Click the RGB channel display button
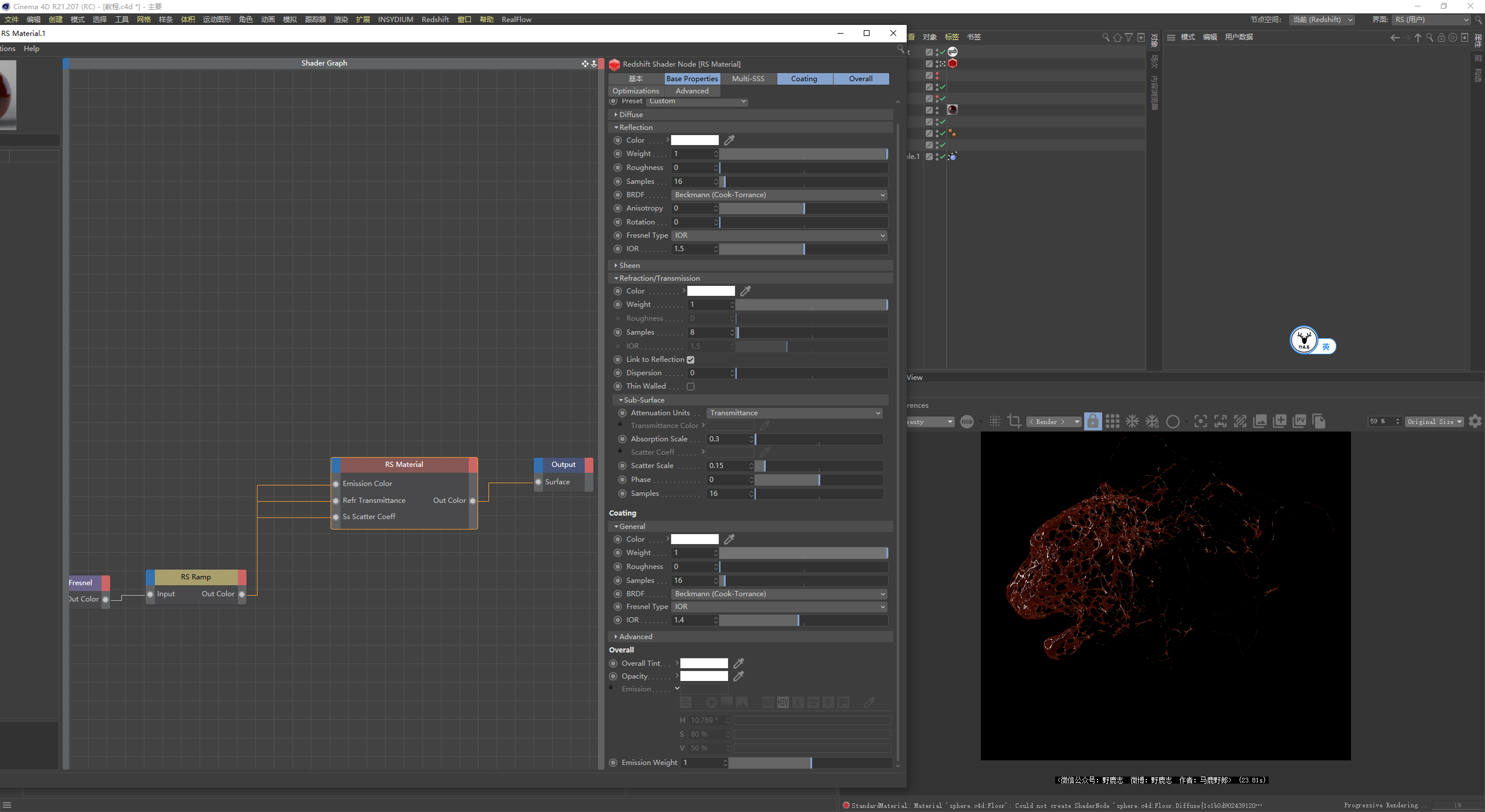The width and height of the screenshot is (1485, 812). pyautogui.click(x=966, y=422)
